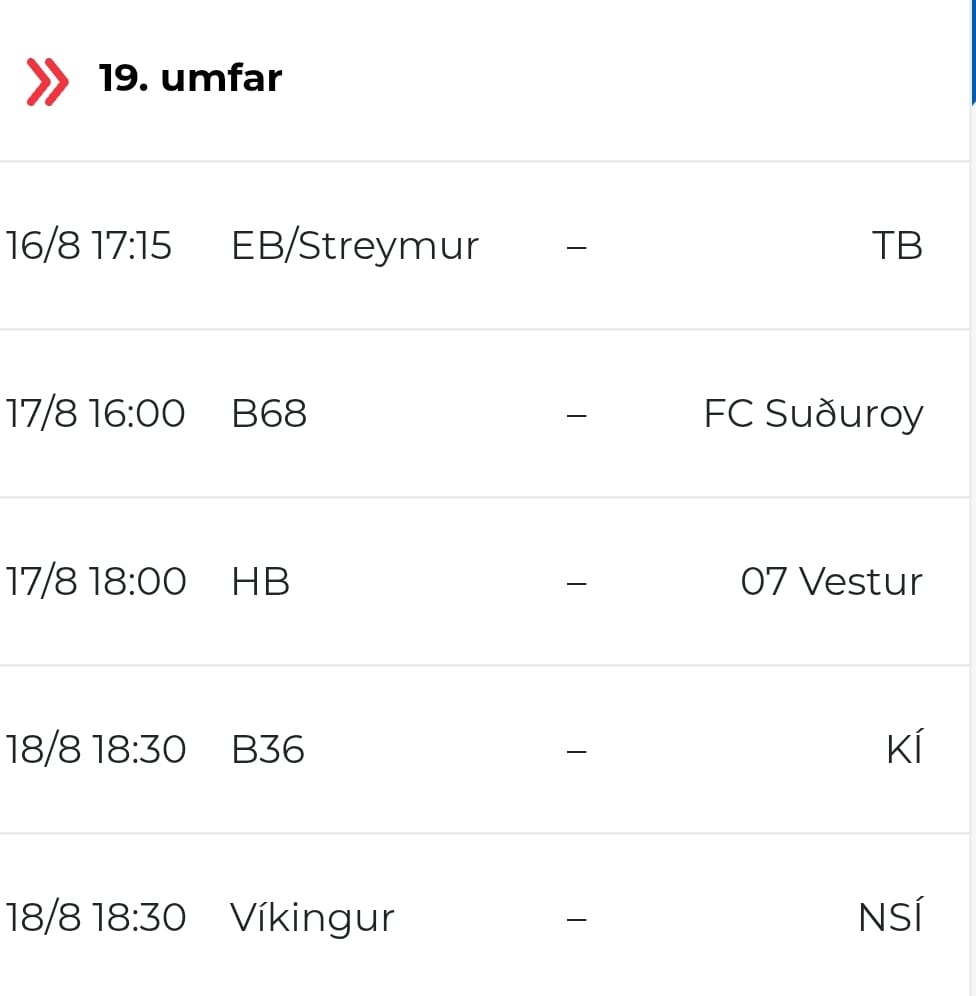Select HB team name
The height and width of the screenshot is (996, 976).
[x=260, y=582]
